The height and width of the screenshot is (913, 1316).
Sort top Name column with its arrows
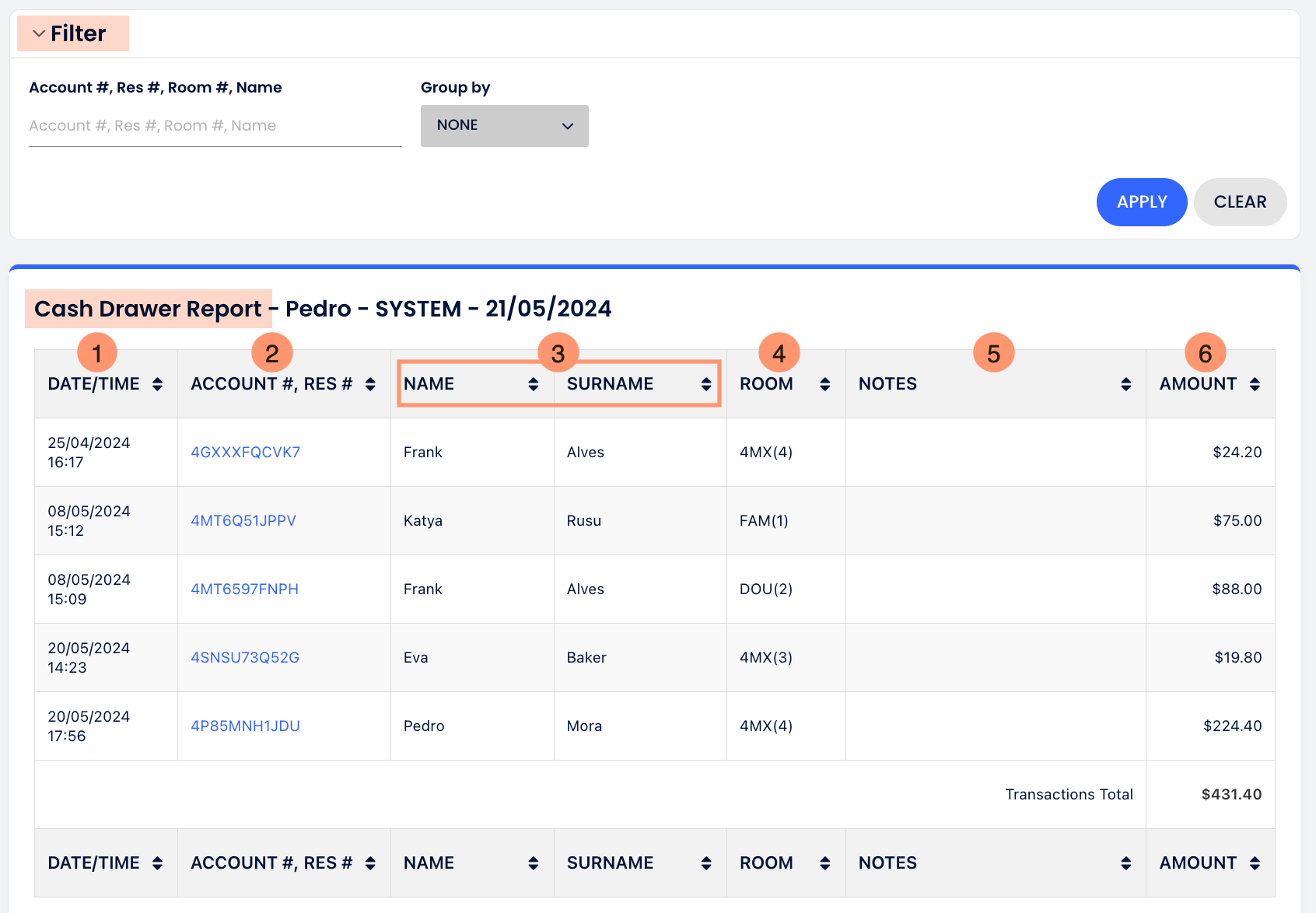coord(533,384)
